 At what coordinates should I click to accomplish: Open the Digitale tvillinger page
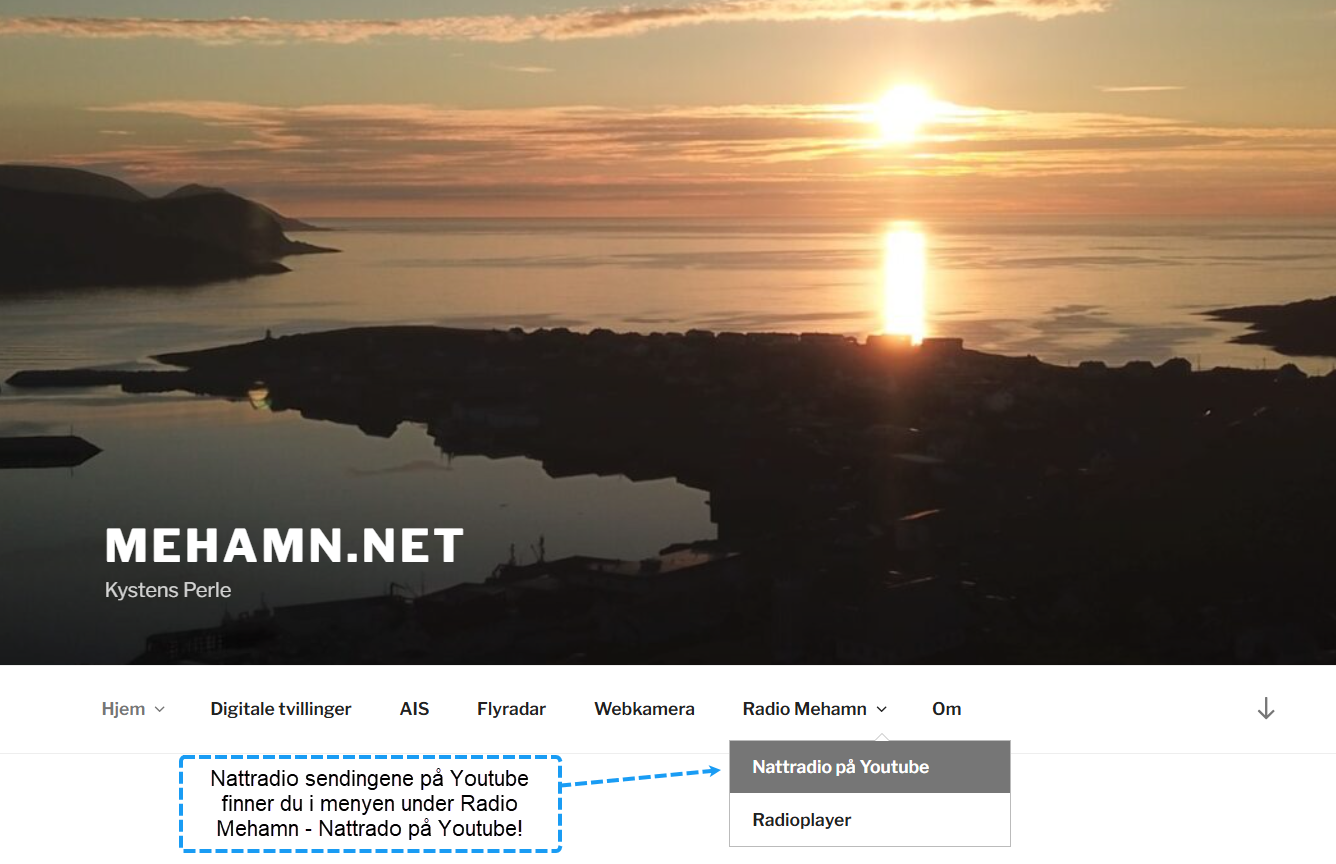click(x=281, y=709)
